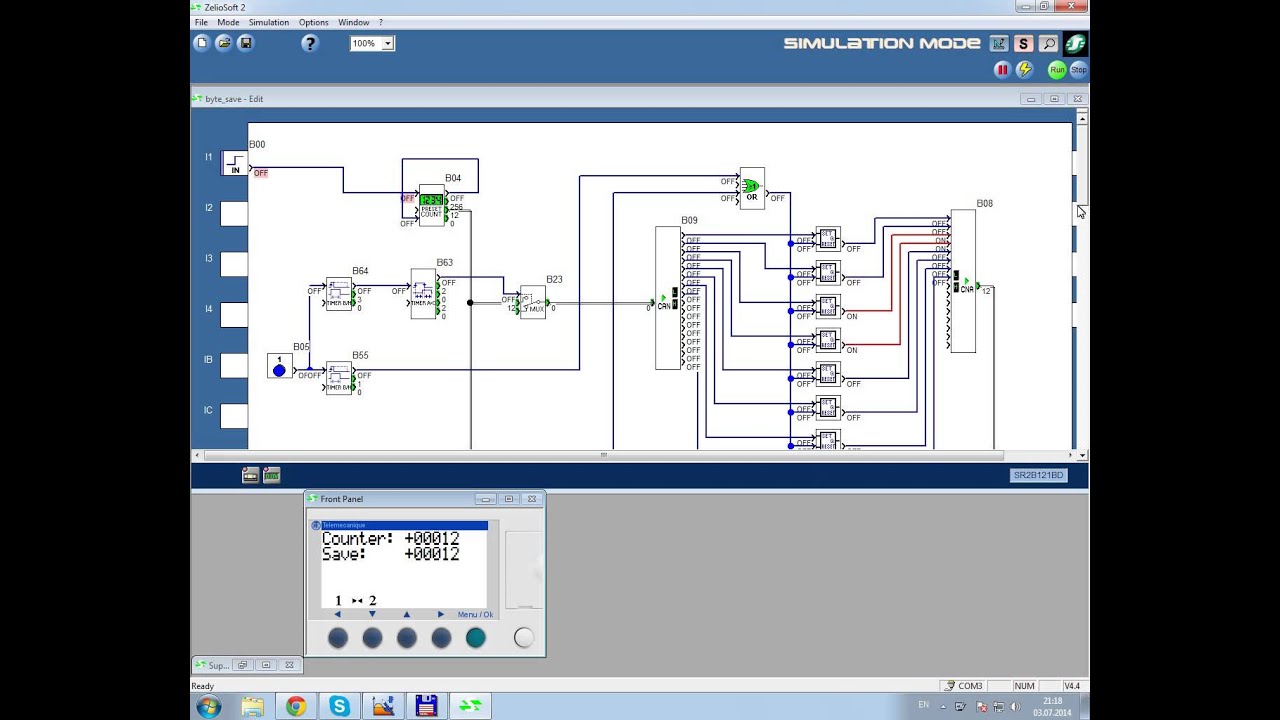Toggle the I1 input block IN
Viewport: 1280px width, 720px height.
coord(235,163)
